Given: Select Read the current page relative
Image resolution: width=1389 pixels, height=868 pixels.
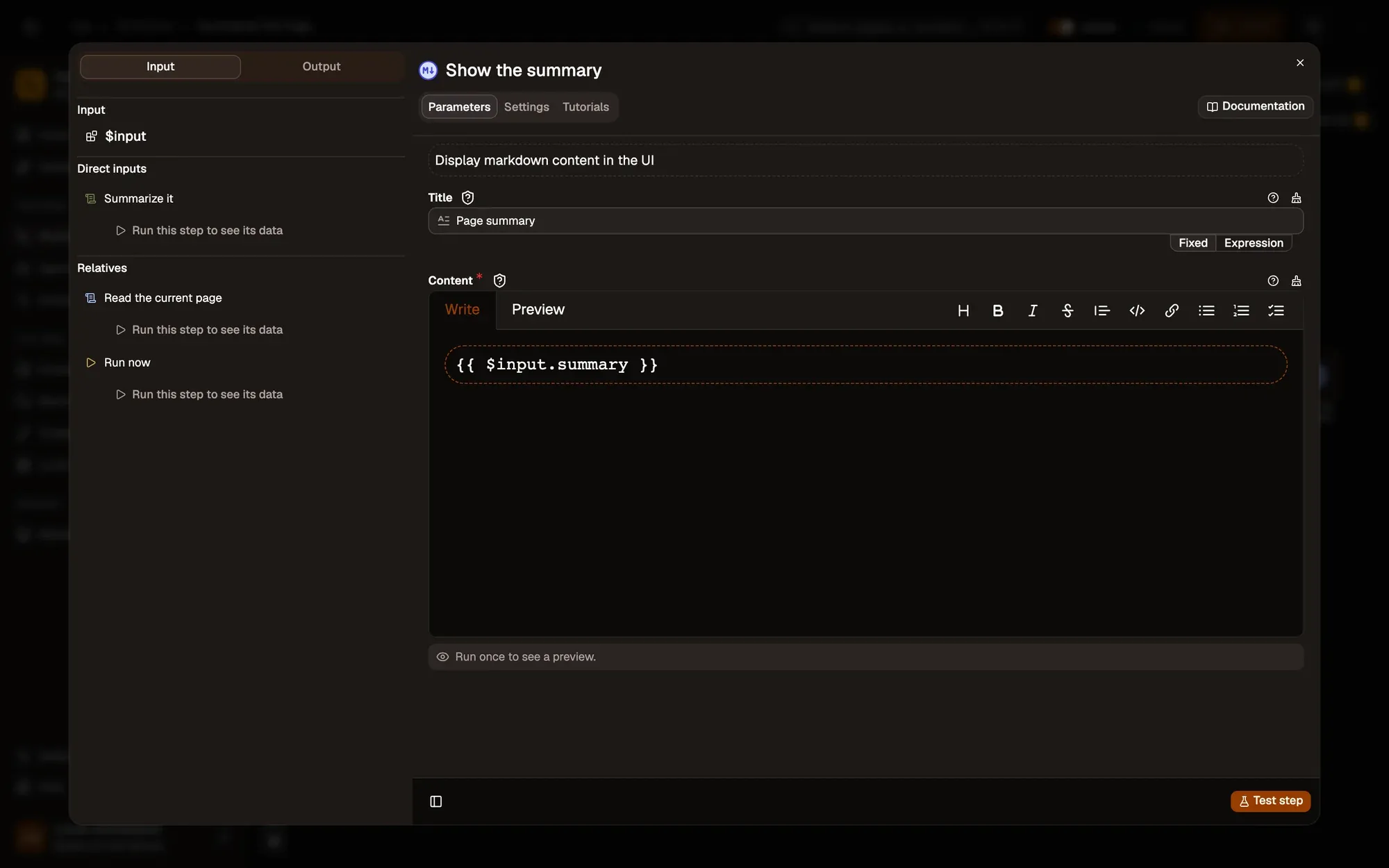Looking at the screenshot, I should coord(163,298).
